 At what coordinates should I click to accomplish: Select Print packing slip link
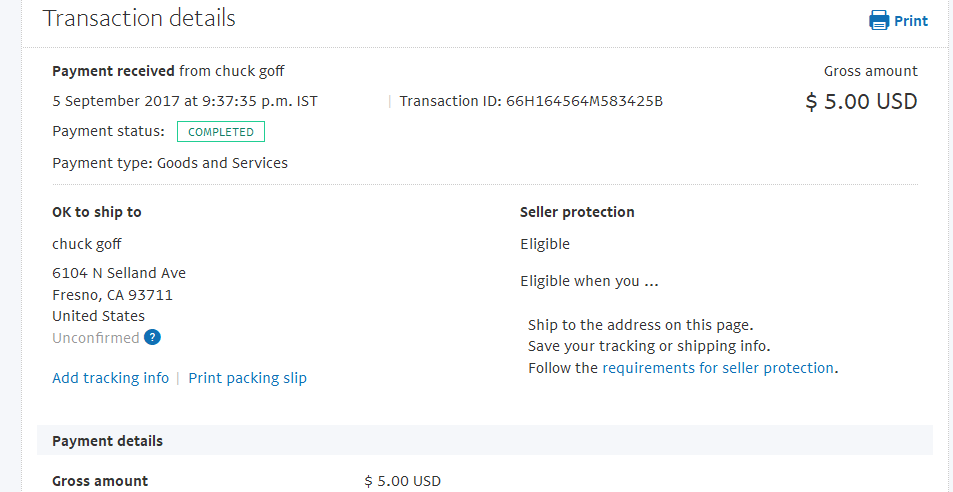pos(247,378)
